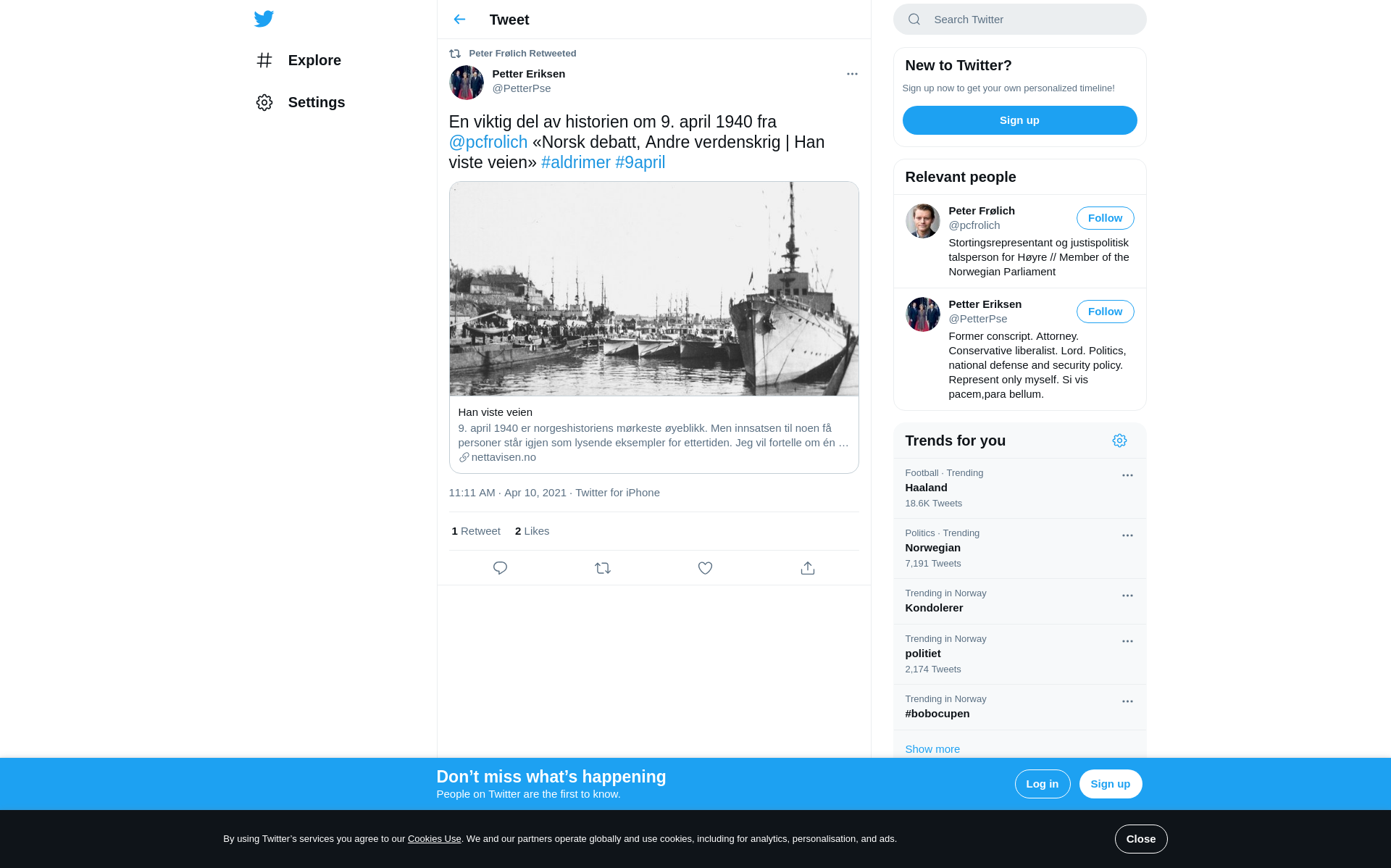
Task: Open more options for #bobocupen trend
Action: [1127, 701]
